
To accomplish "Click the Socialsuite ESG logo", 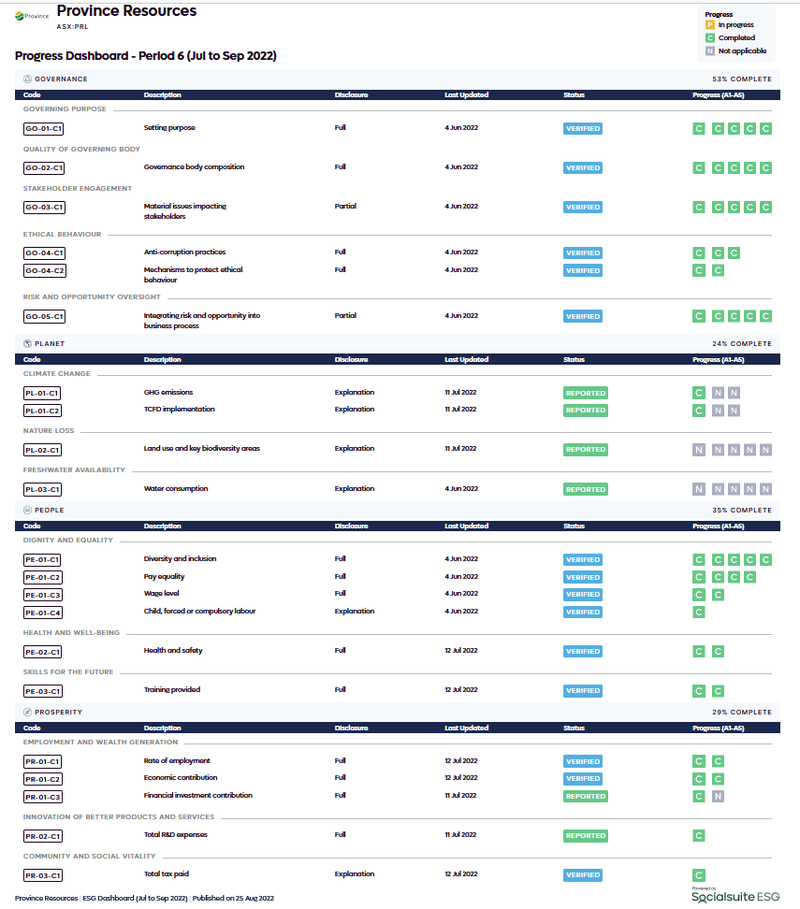I will (735, 896).
